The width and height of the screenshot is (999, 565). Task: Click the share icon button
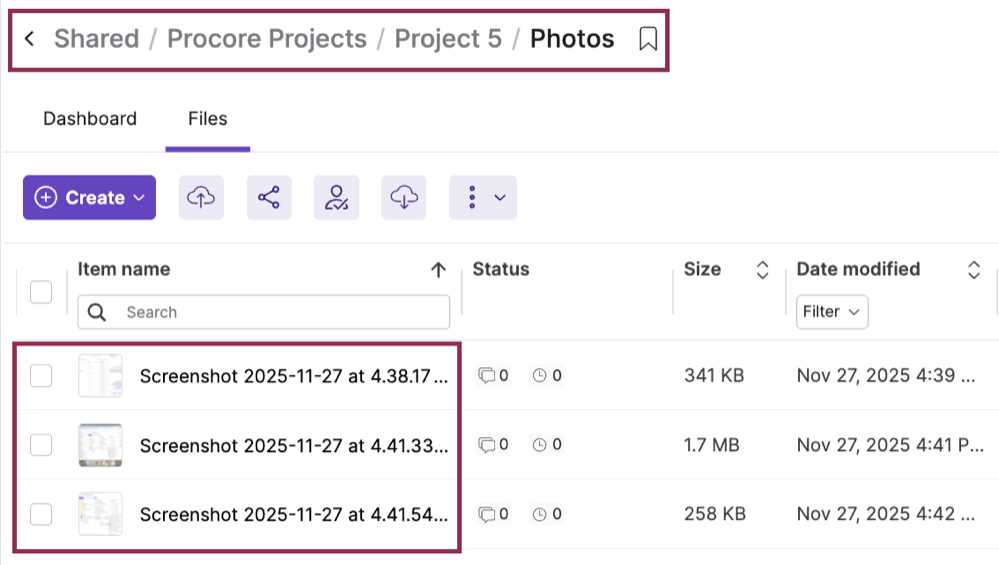pos(269,197)
